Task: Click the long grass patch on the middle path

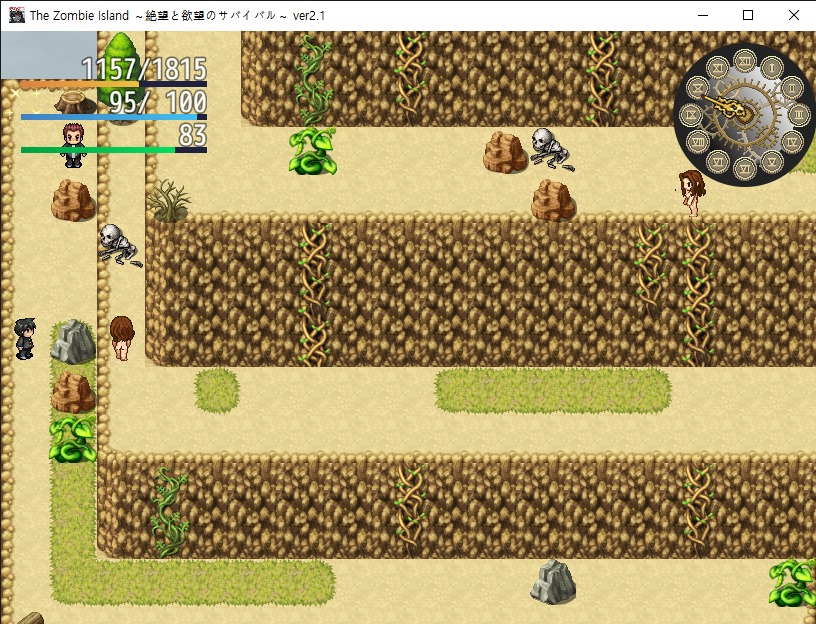Action: [553, 390]
